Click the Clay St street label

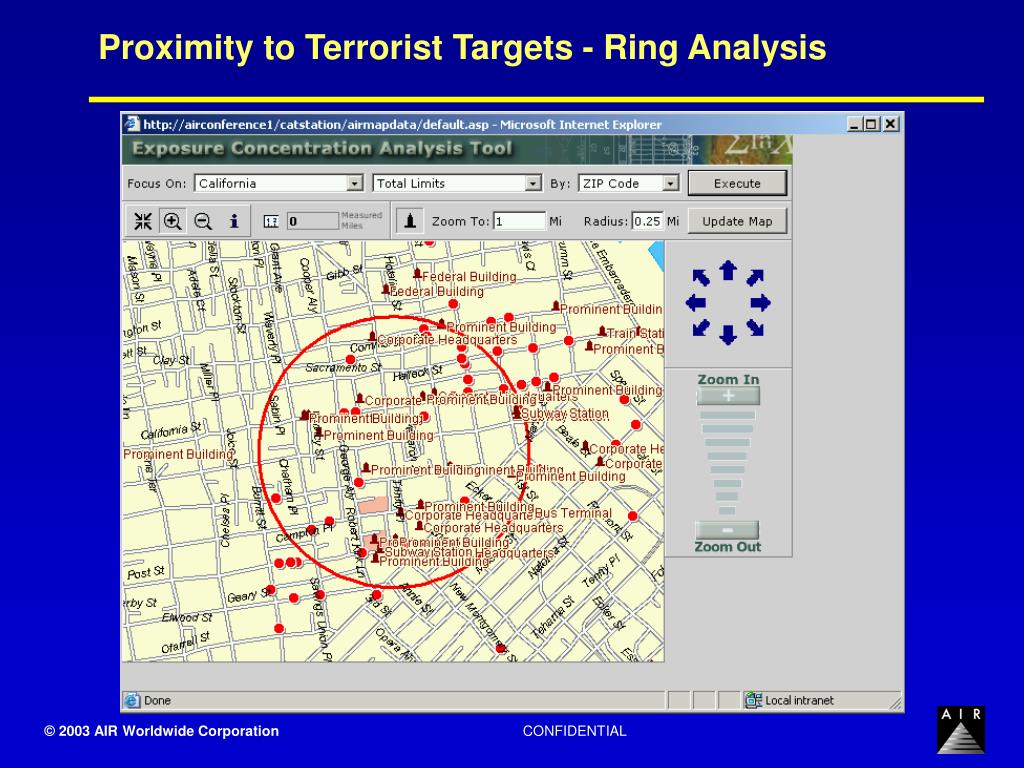coord(171,360)
